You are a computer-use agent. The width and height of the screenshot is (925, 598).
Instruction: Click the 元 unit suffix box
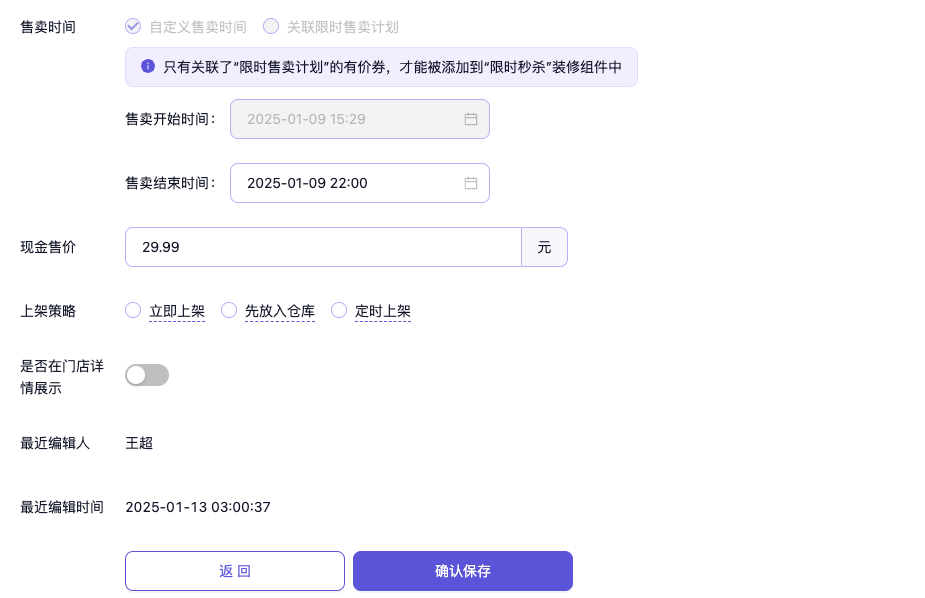[x=544, y=247]
